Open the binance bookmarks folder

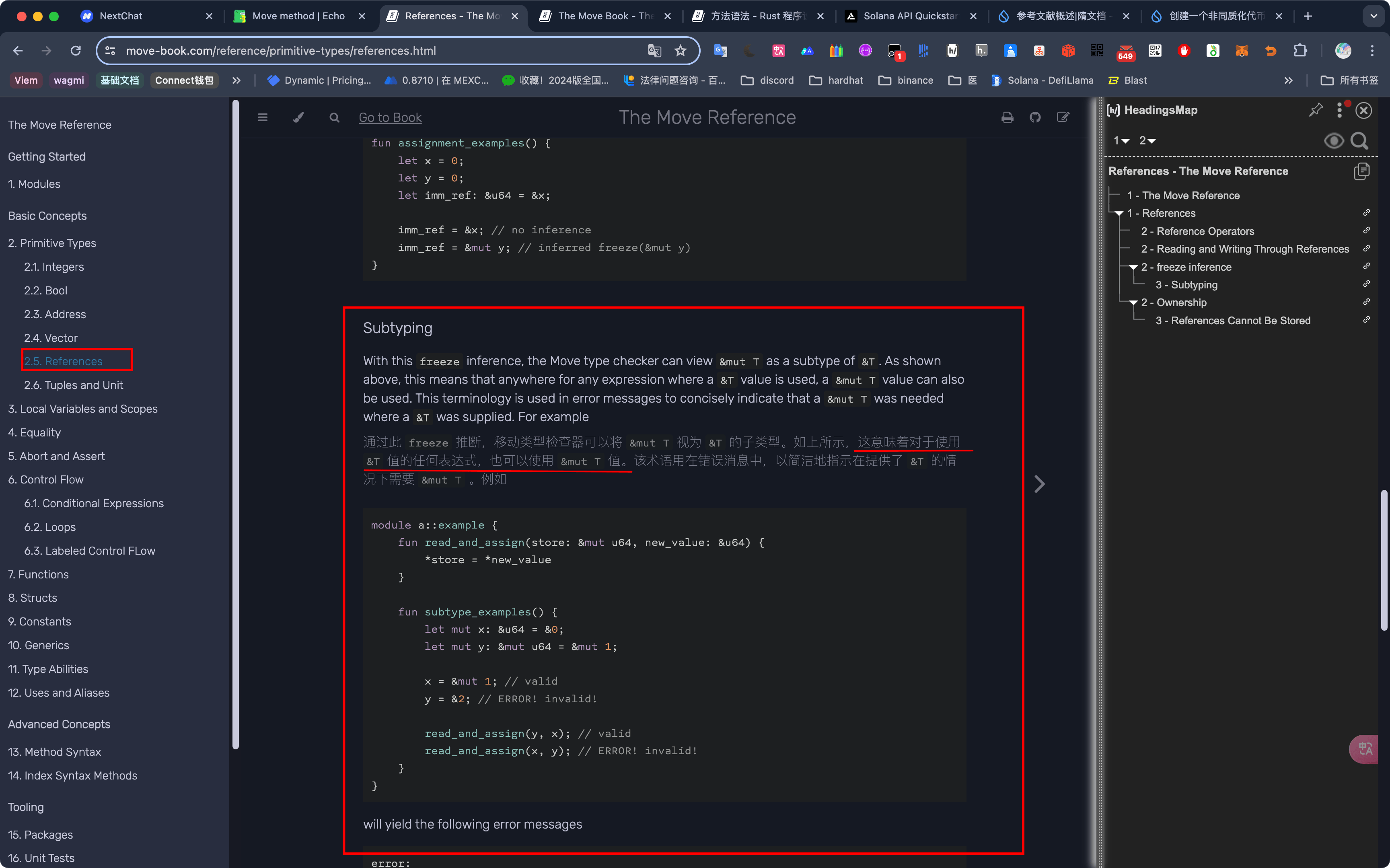pos(906,80)
